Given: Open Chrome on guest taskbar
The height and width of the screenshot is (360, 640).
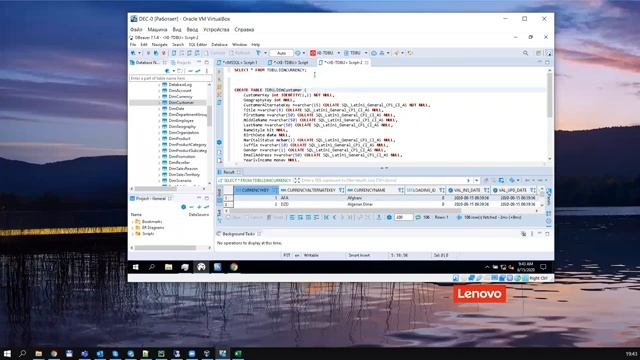Looking at the screenshot, I should [233, 267].
